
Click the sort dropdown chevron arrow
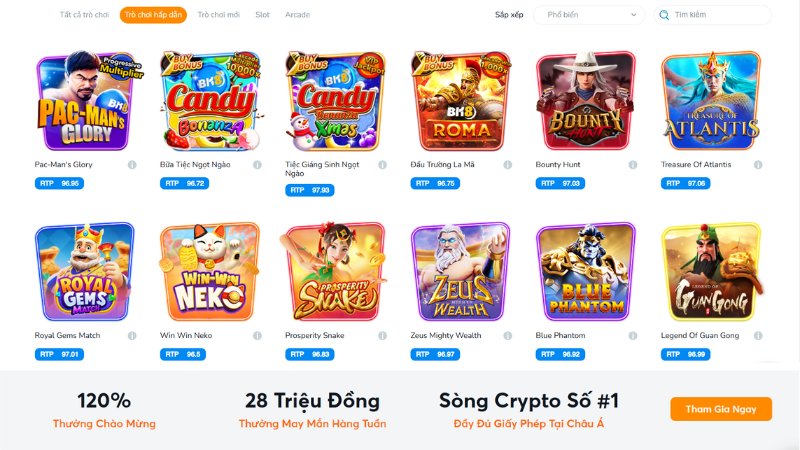point(634,15)
